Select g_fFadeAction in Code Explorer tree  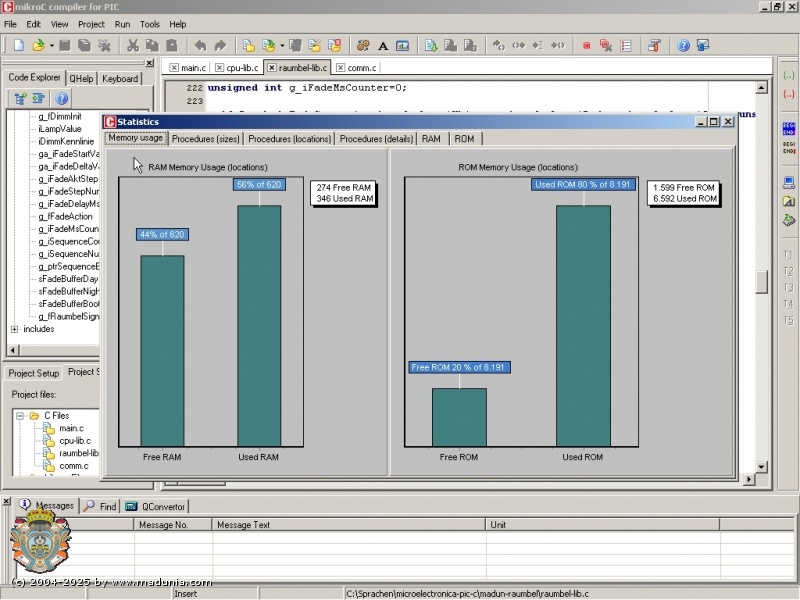(x=65, y=216)
